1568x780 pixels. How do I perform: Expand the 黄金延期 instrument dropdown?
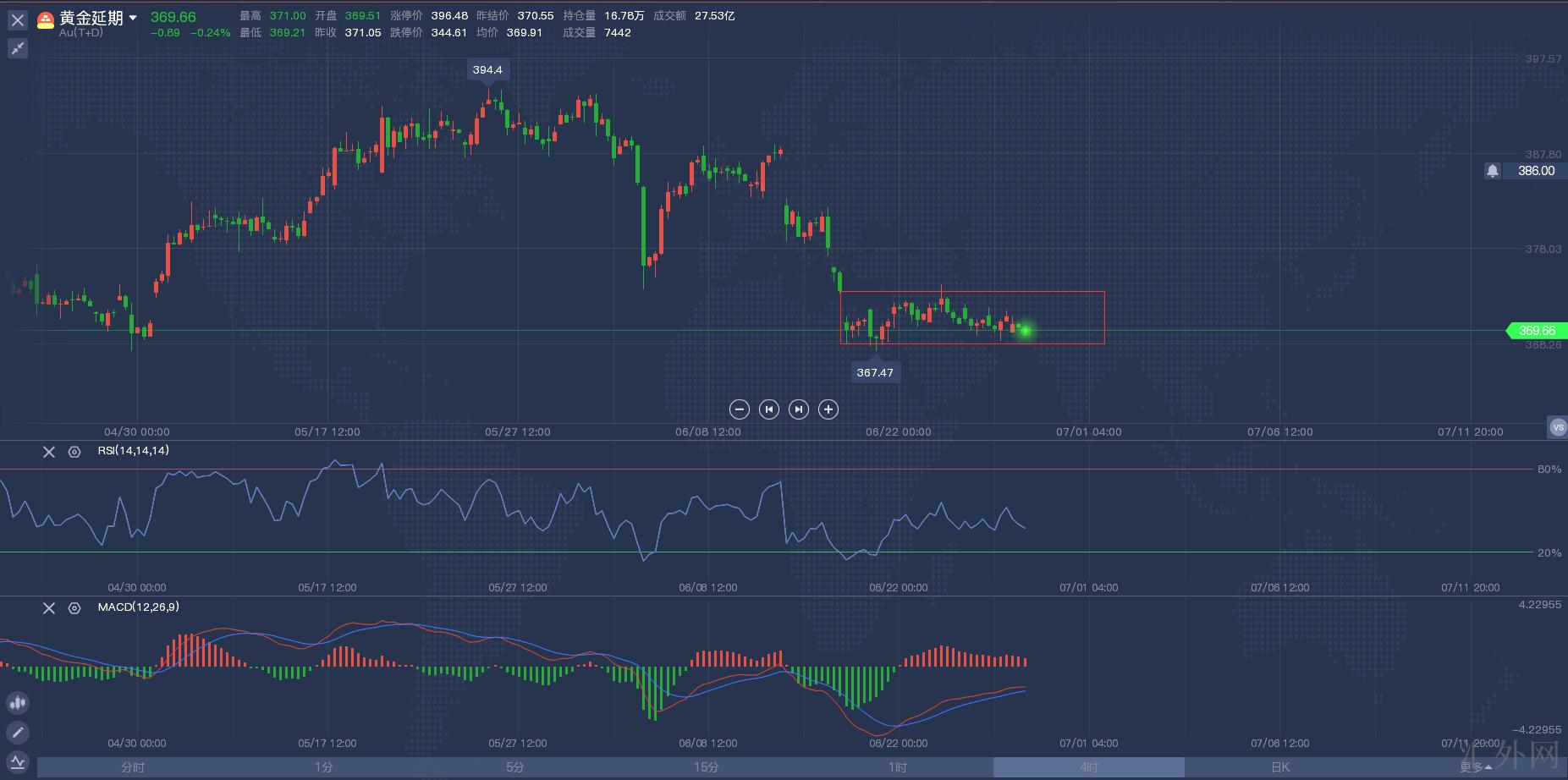click(x=133, y=18)
